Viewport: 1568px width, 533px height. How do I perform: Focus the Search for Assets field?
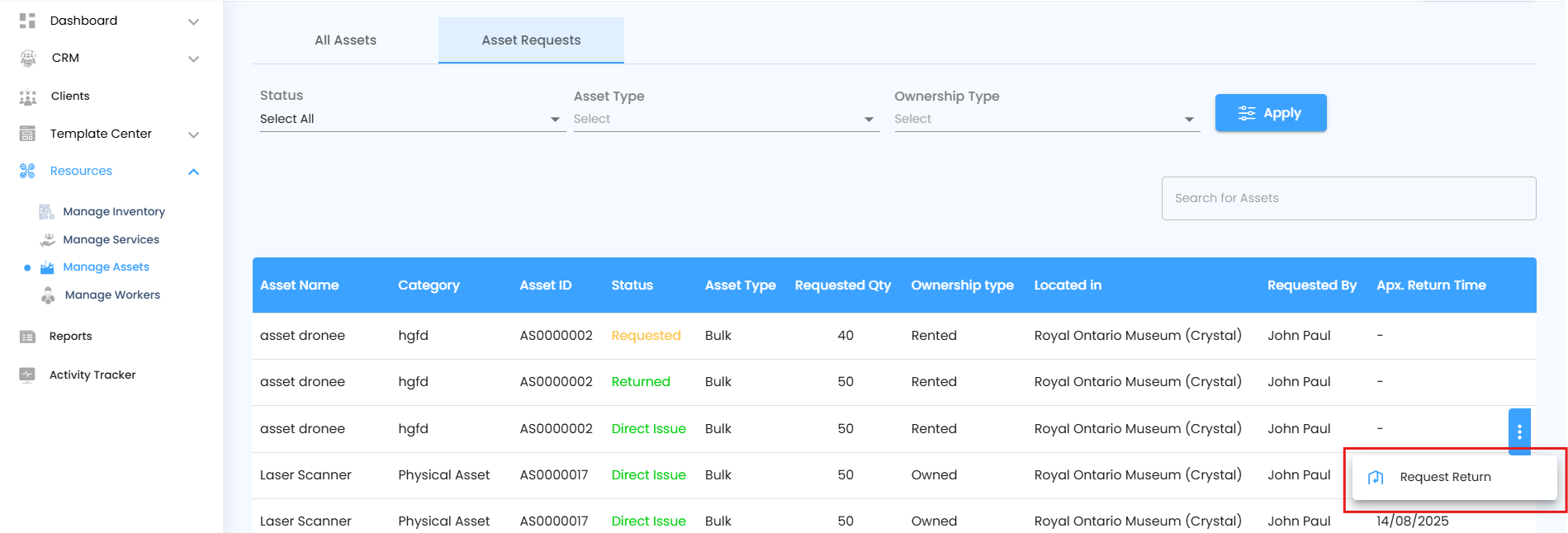[x=1348, y=198]
